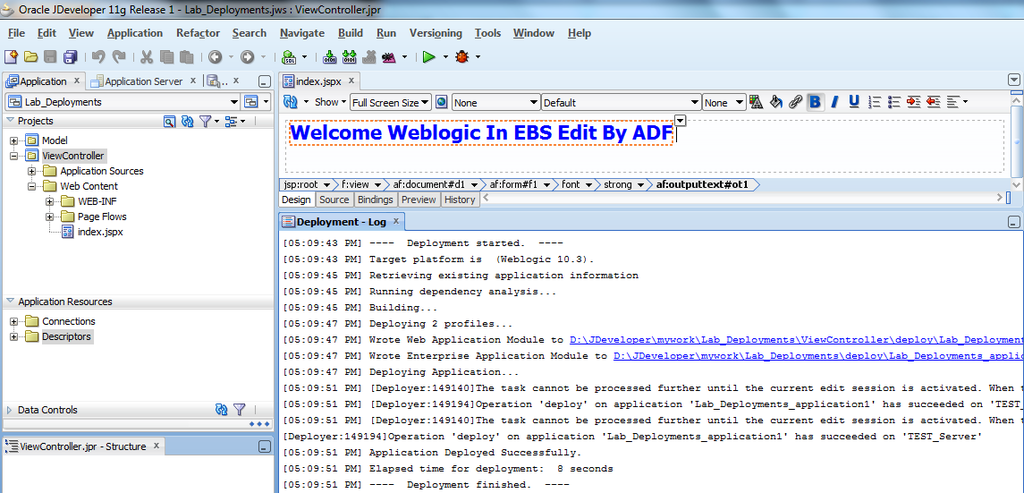The width and height of the screenshot is (1024, 493).
Task: Open the Build menu
Action: [x=351, y=33]
